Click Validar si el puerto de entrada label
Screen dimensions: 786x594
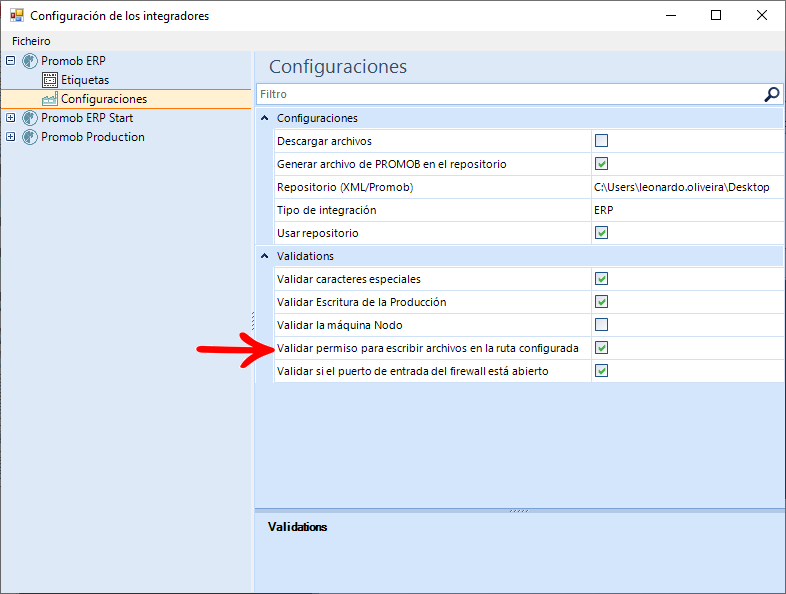pos(413,371)
